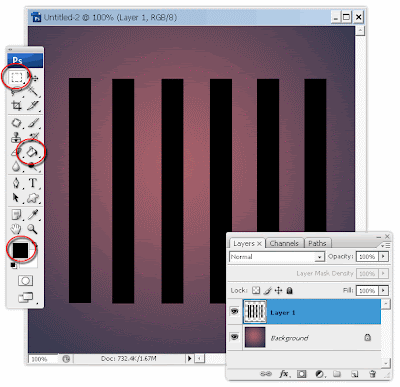Toggle Quick Mask mode in the toolbox
The height and width of the screenshot is (387, 400).
[25, 281]
